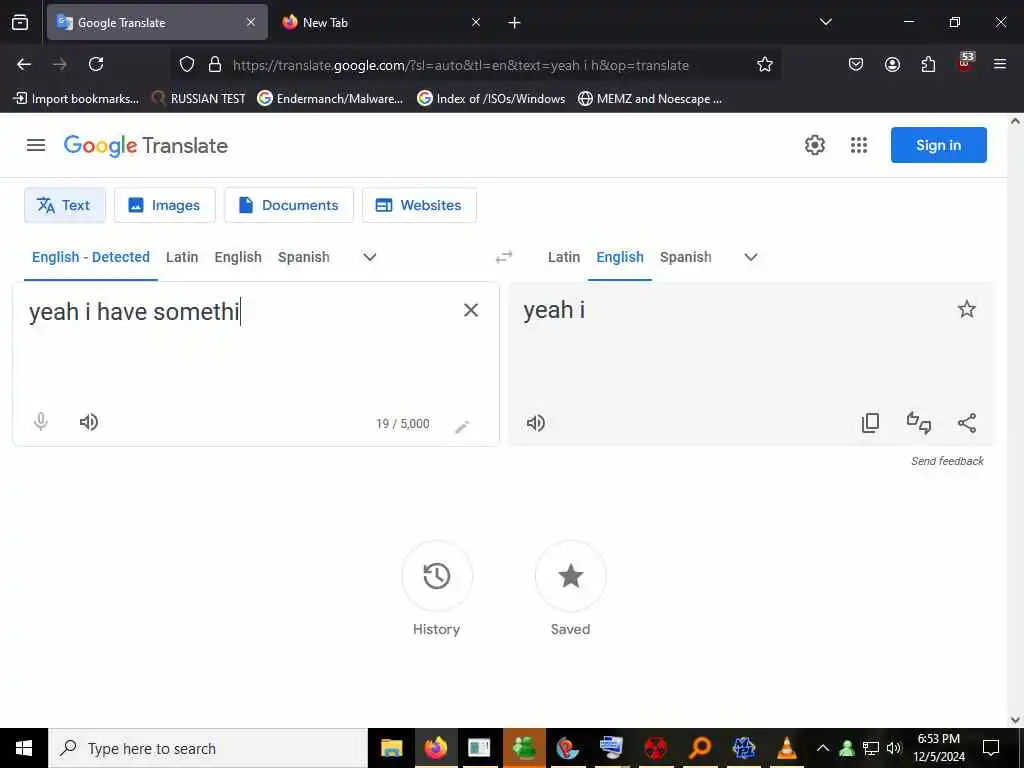Expand the source language list
This screenshot has width=1024, height=768.
tap(370, 257)
